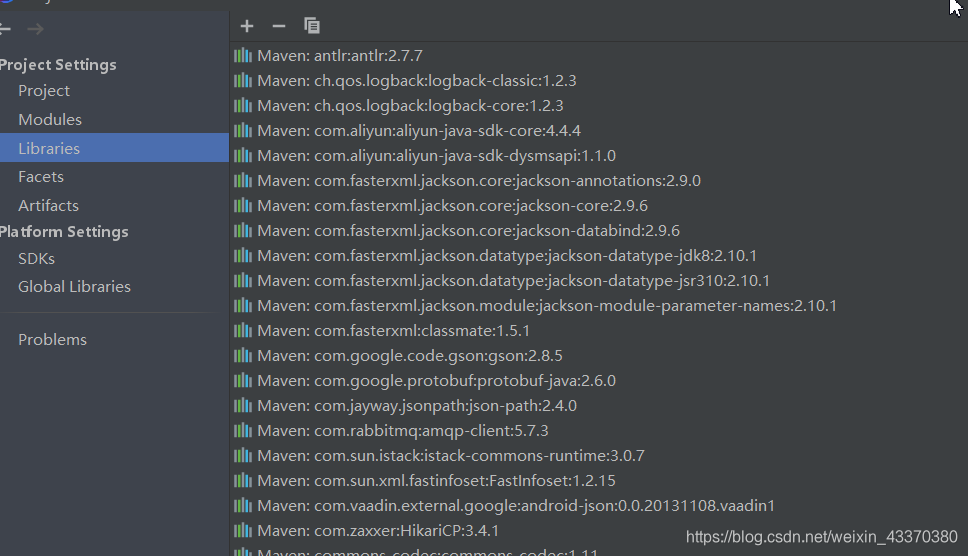Click library icon beside antlr:antlr:2.7.7
Screen dimensions: 968x556
coord(243,56)
